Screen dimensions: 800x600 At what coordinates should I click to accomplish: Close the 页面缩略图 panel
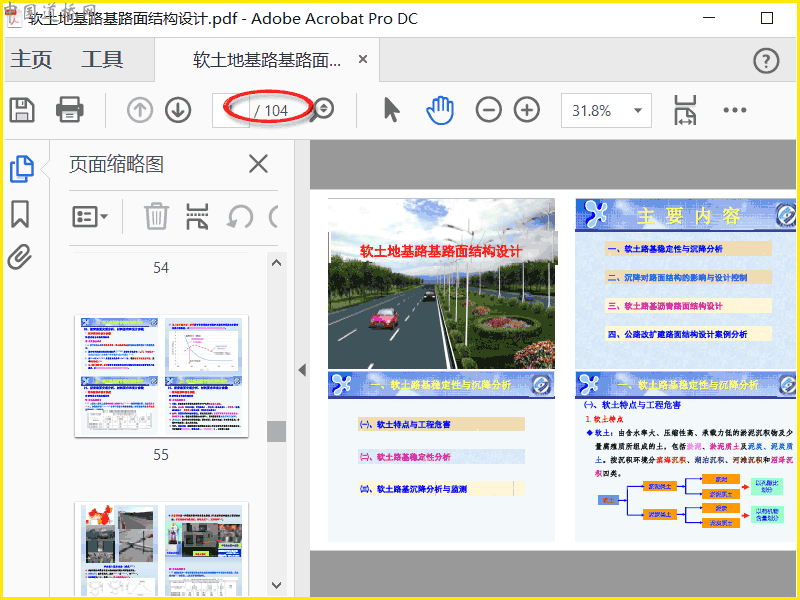pyautogui.click(x=258, y=164)
